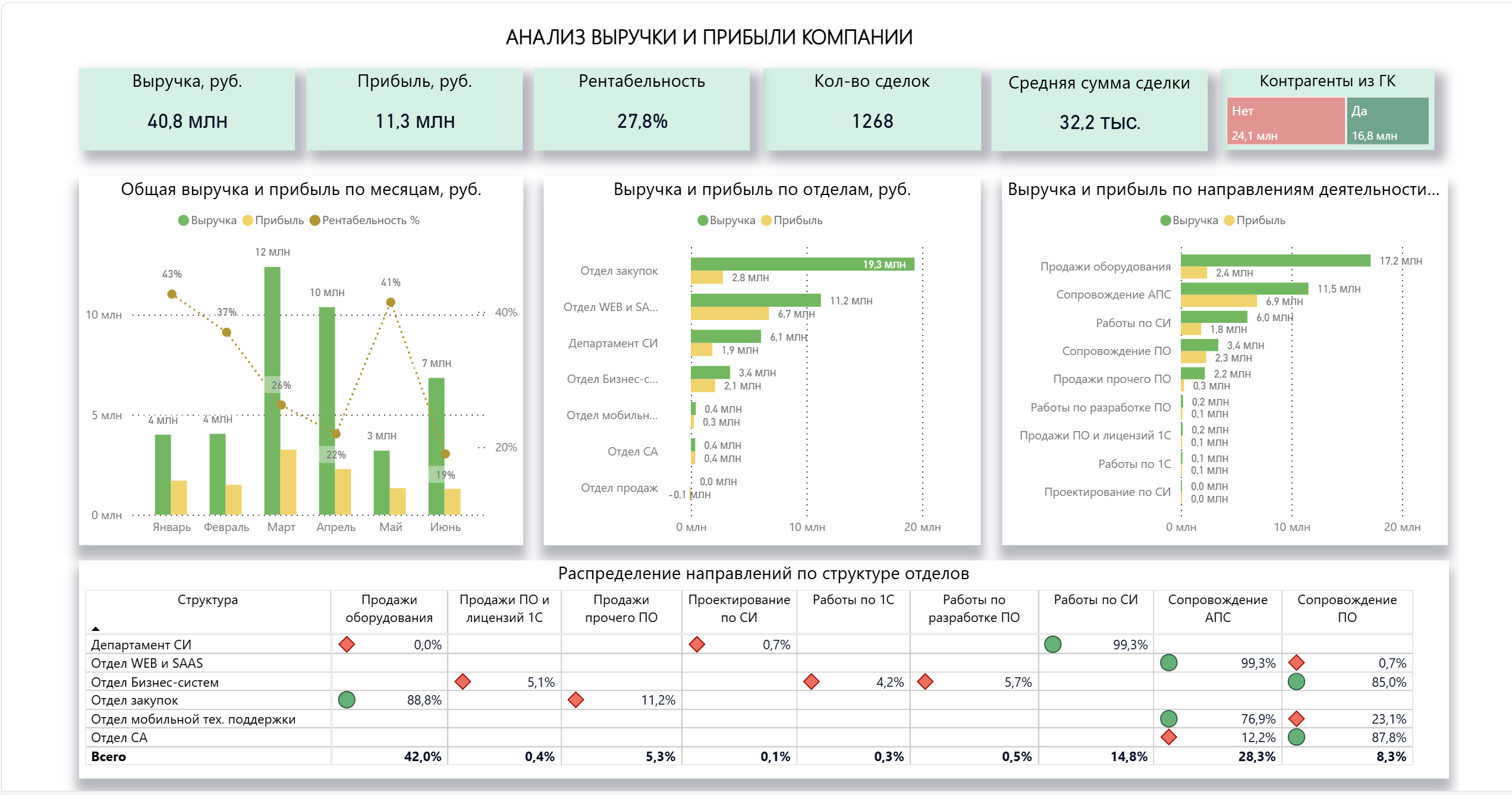The width and height of the screenshot is (1512, 795).
Task: Click Продажи оборудования bar 17,2 млн
Action: [1276, 260]
